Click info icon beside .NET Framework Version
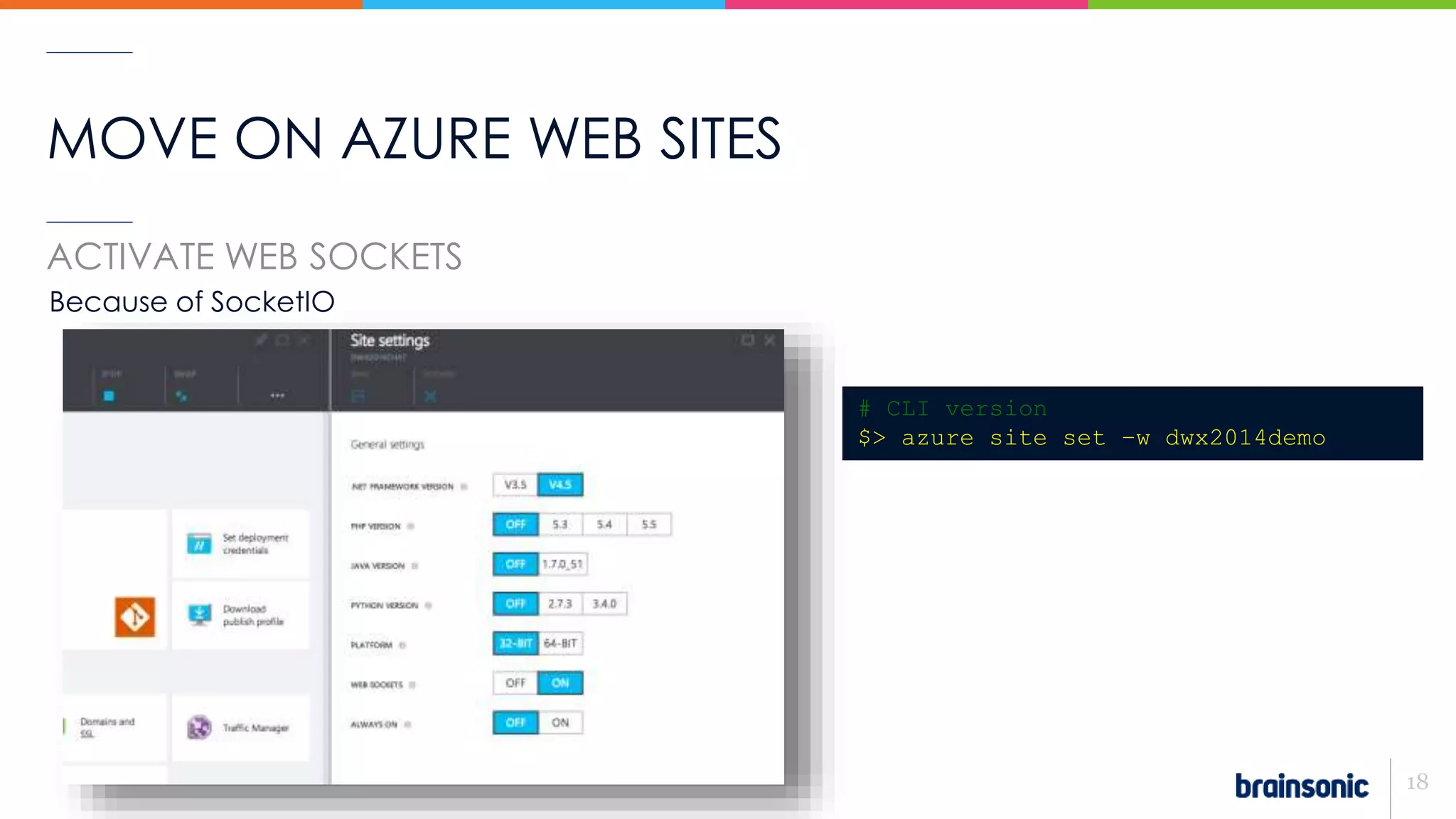Screen dimensions: 1456x819 click(x=464, y=487)
